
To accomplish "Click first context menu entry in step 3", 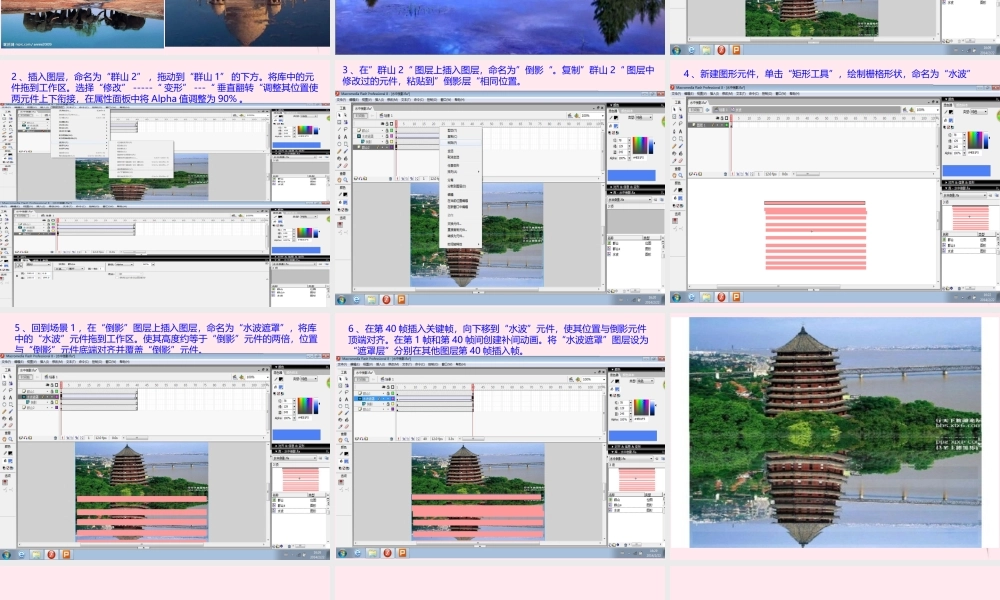I will point(460,131).
